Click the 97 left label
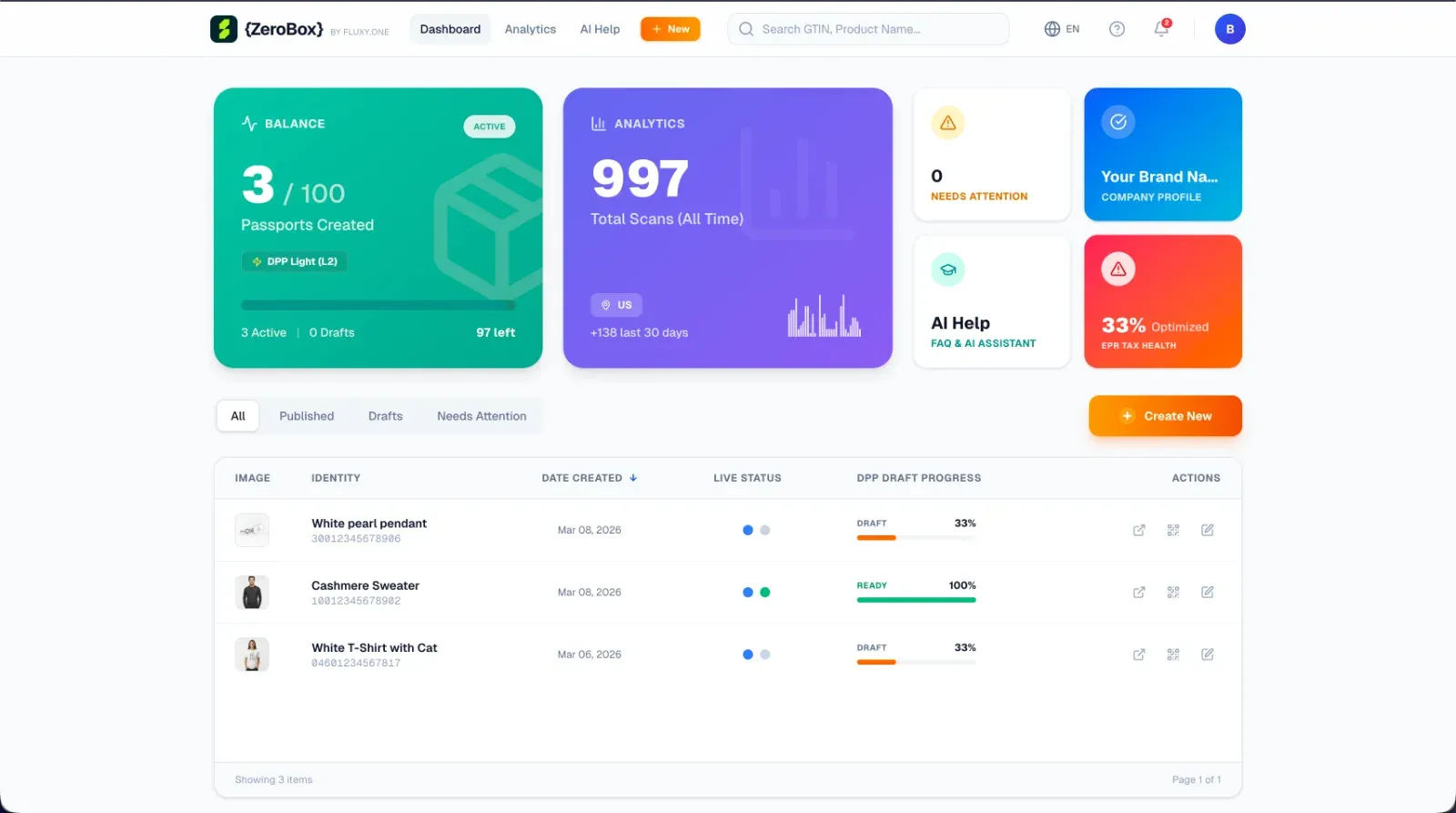 pyautogui.click(x=496, y=333)
